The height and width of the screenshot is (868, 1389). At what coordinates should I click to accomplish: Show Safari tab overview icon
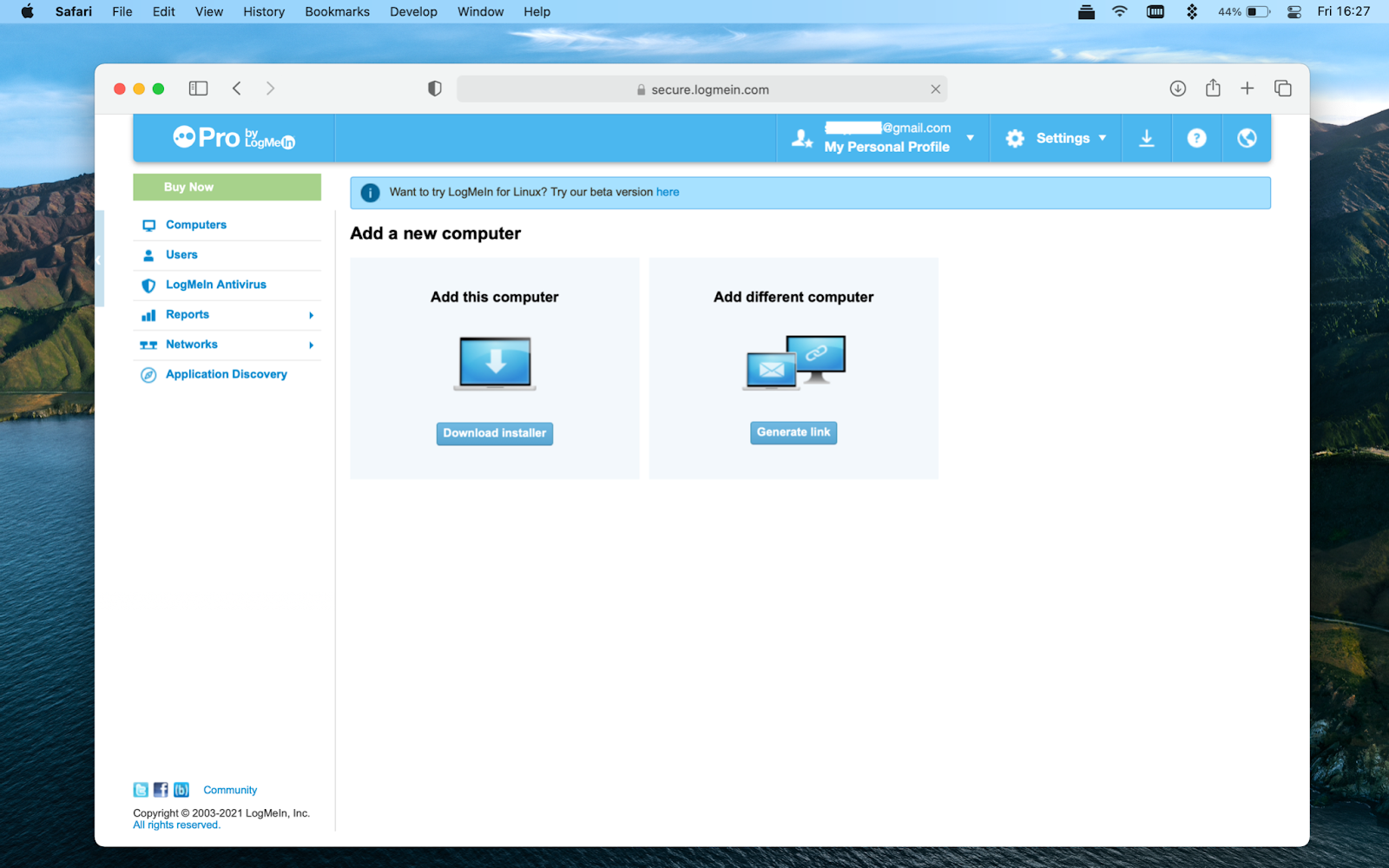[1283, 89]
